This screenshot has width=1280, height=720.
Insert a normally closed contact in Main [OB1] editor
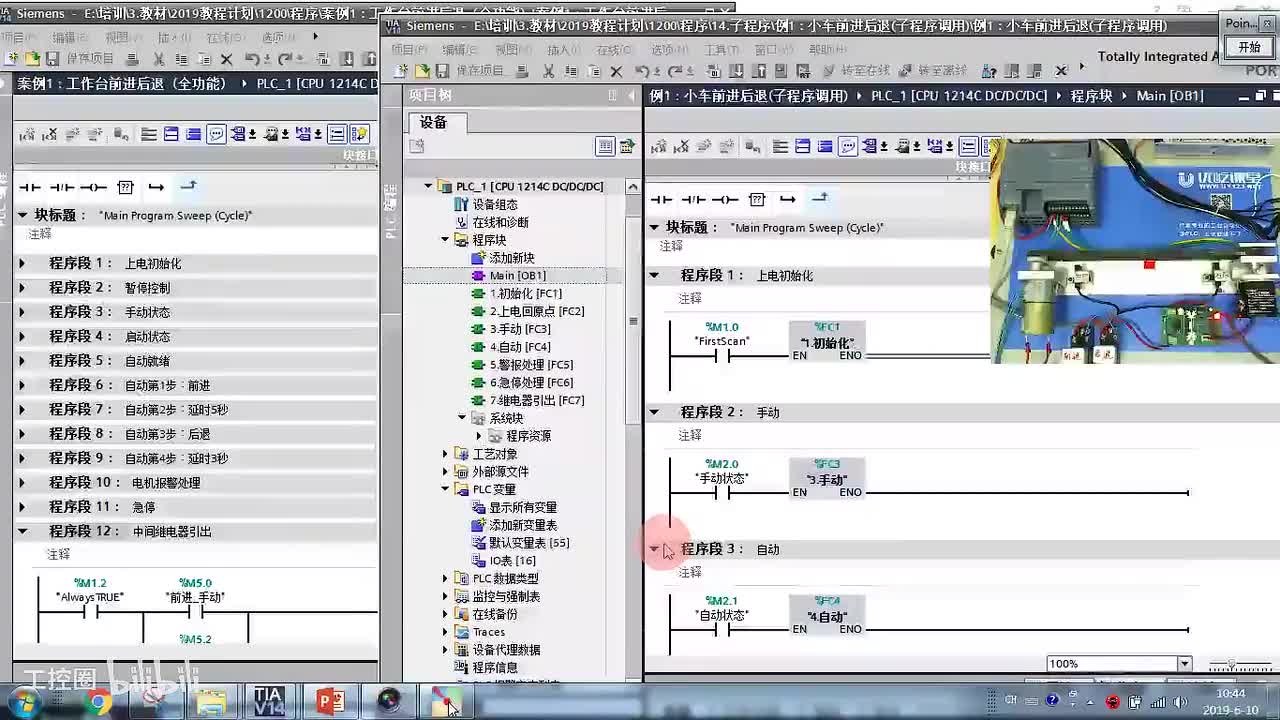pos(693,199)
